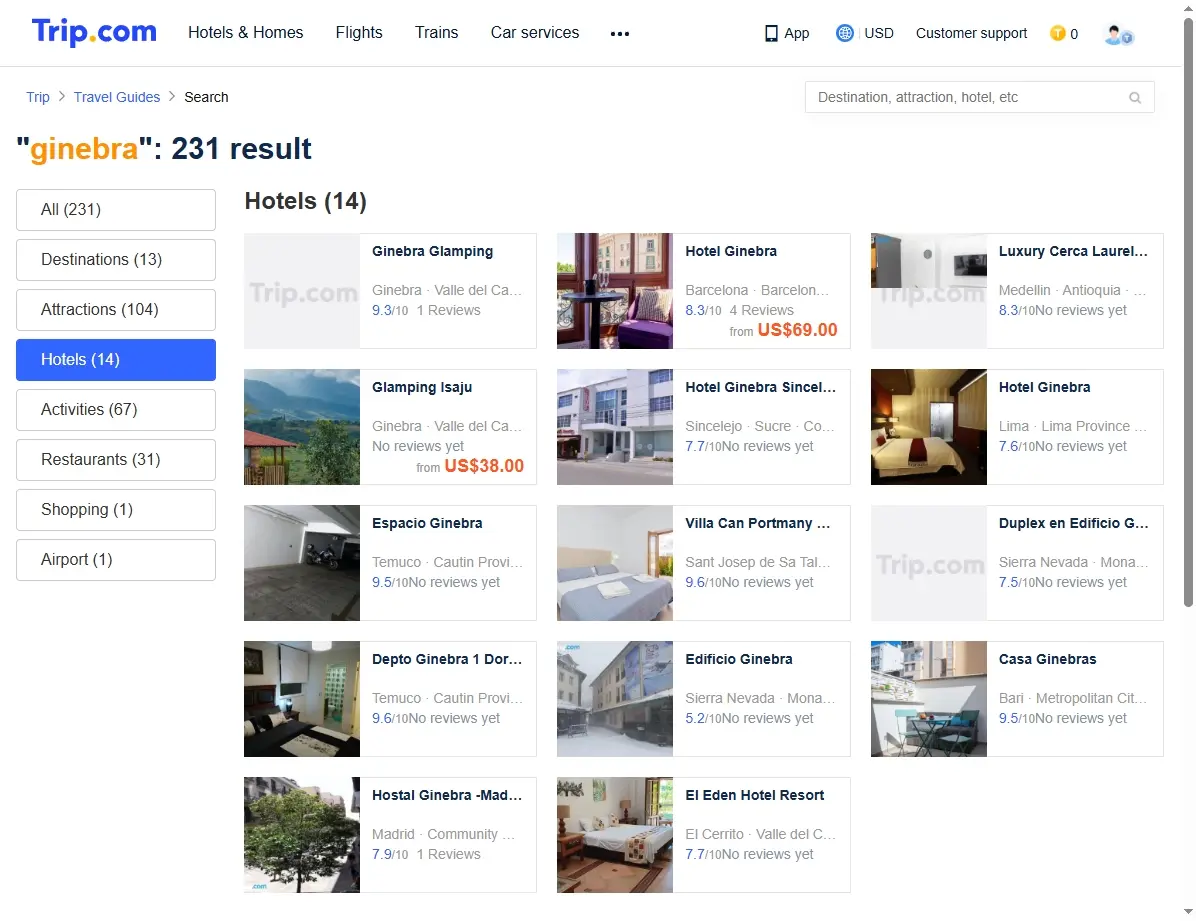Viewport: 1196px width, 921px height.
Task: Open Ginebra Glamping hotel card
Action: [x=390, y=291]
